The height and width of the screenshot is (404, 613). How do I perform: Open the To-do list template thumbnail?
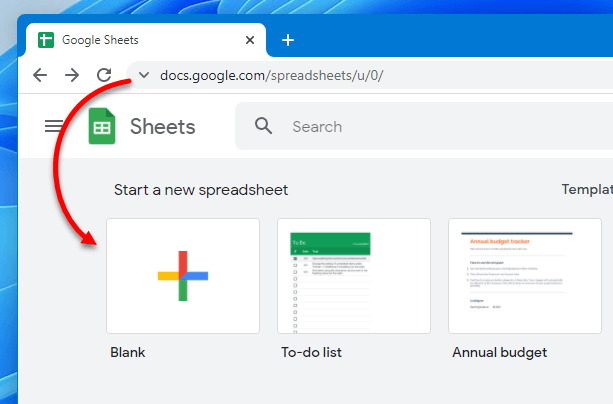354,276
